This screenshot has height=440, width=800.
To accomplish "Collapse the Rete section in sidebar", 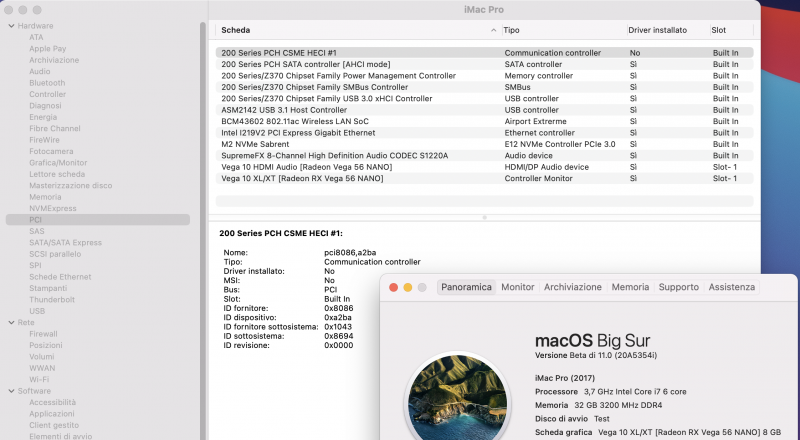I will (x=11, y=323).
